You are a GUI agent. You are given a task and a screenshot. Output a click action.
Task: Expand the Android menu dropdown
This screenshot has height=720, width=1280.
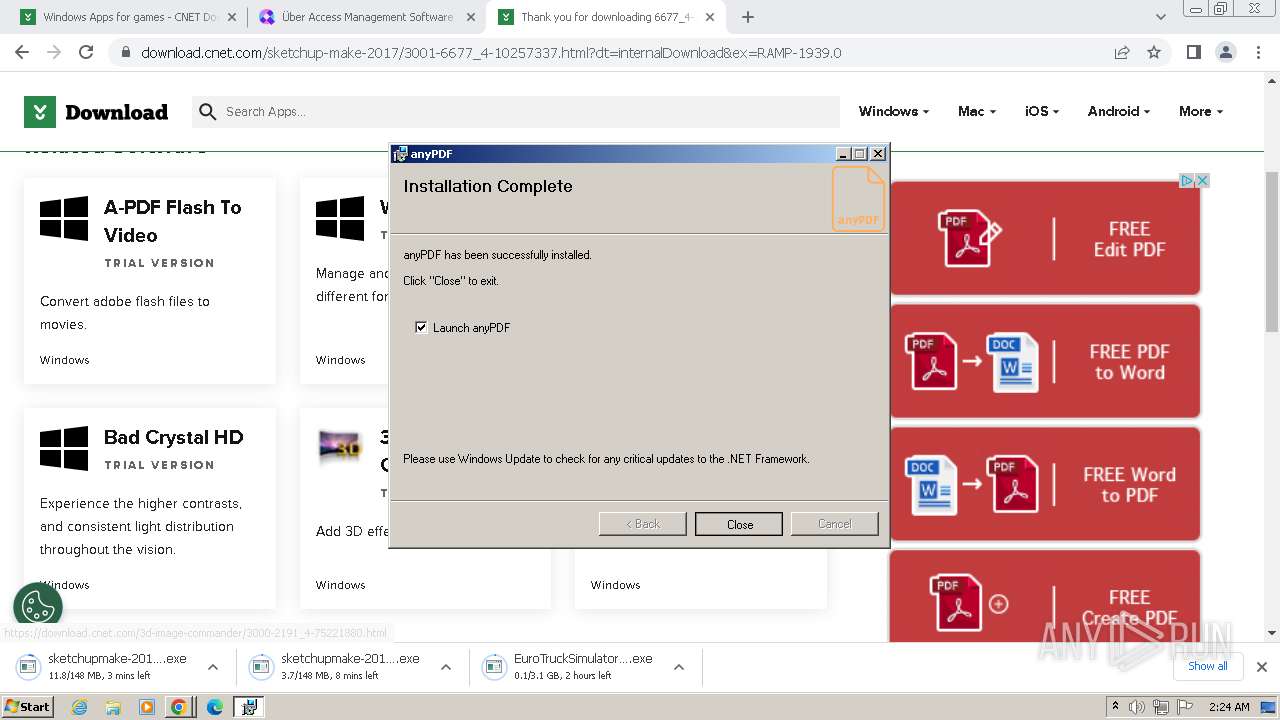1118,111
